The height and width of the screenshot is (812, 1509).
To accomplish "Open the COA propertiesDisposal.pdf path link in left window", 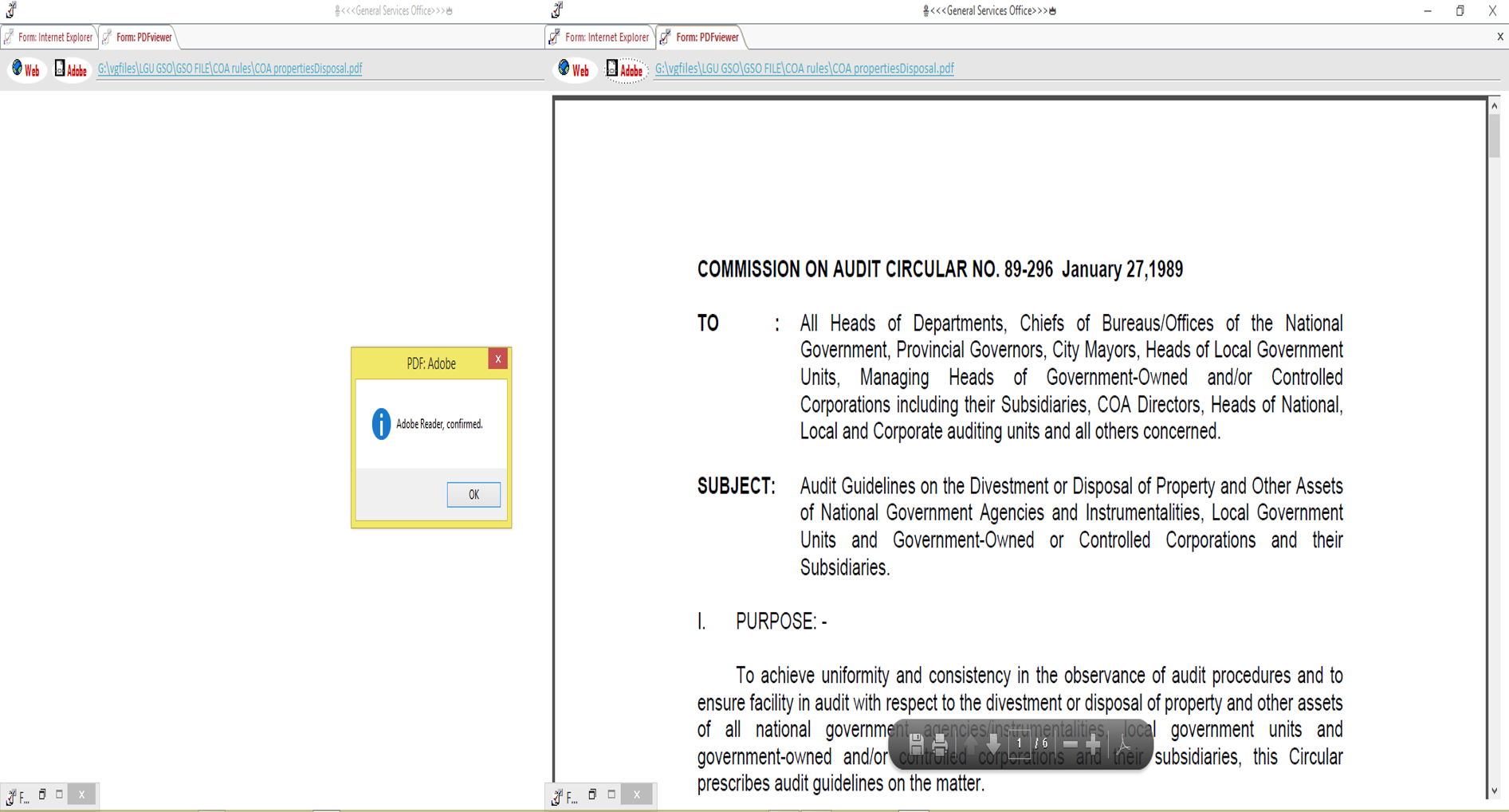I will coord(230,69).
